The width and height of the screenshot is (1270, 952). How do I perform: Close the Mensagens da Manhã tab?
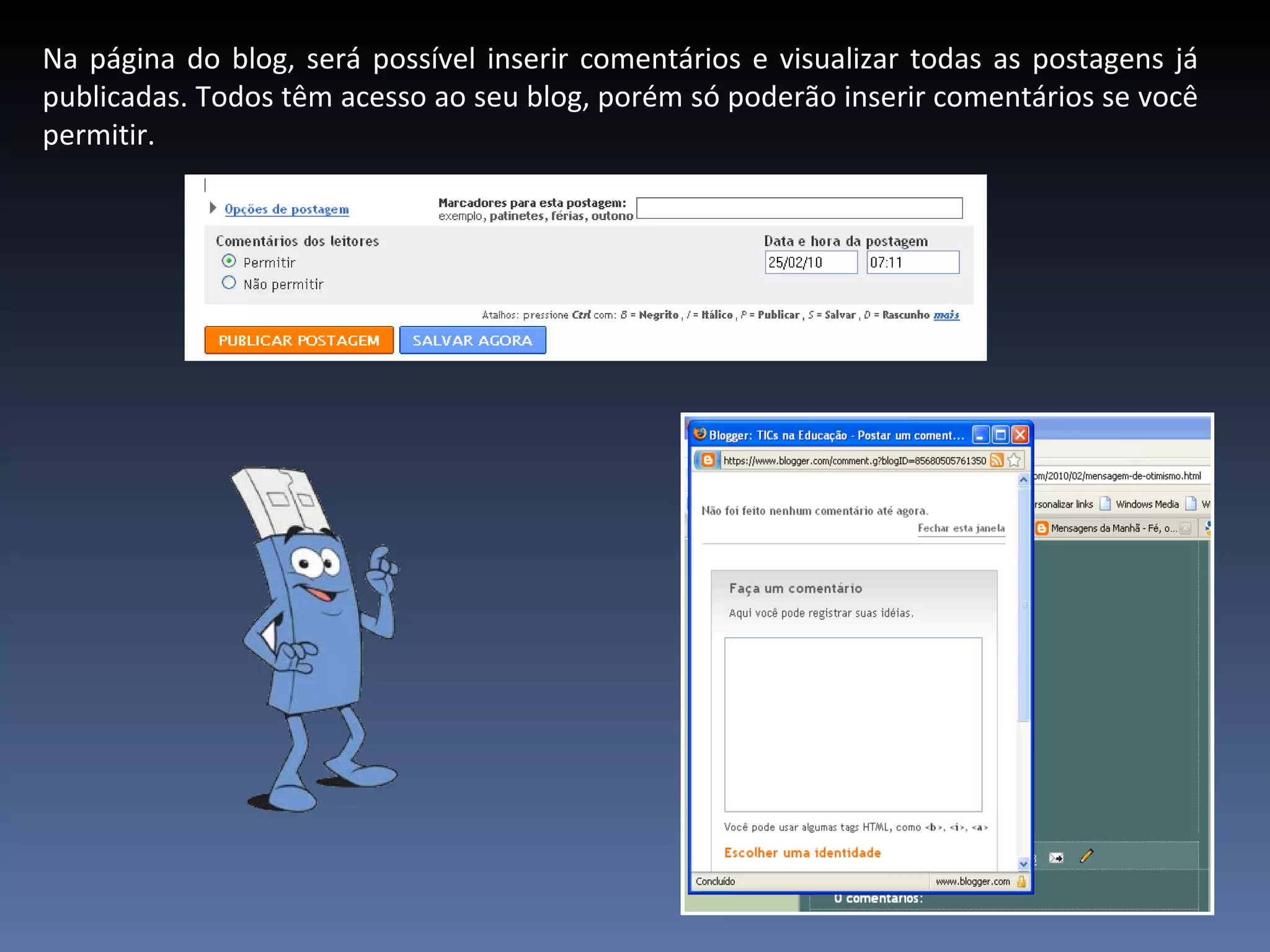(x=1186, y=528)
